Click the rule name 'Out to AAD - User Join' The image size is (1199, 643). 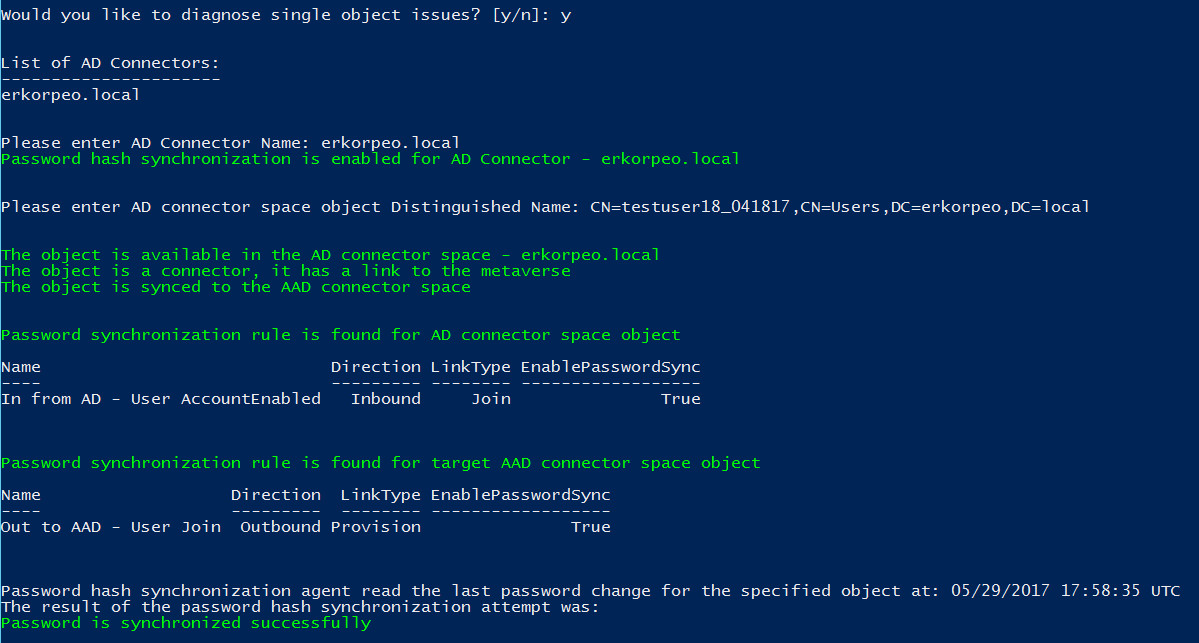[110, 527]
